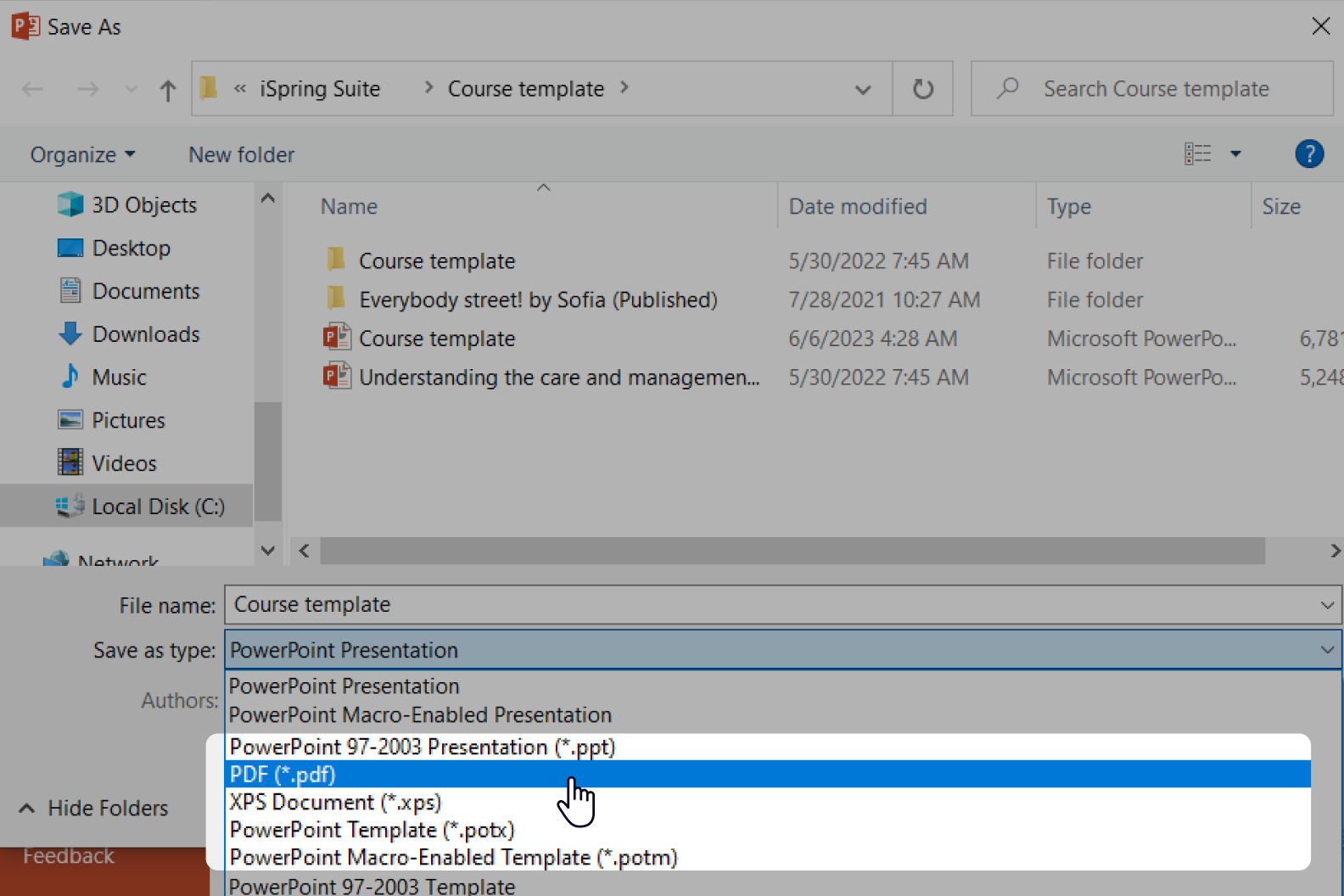1344x896 pixels.
Task: Click the navigation pane scroll down arrow
Action: (x=268, y=551)
